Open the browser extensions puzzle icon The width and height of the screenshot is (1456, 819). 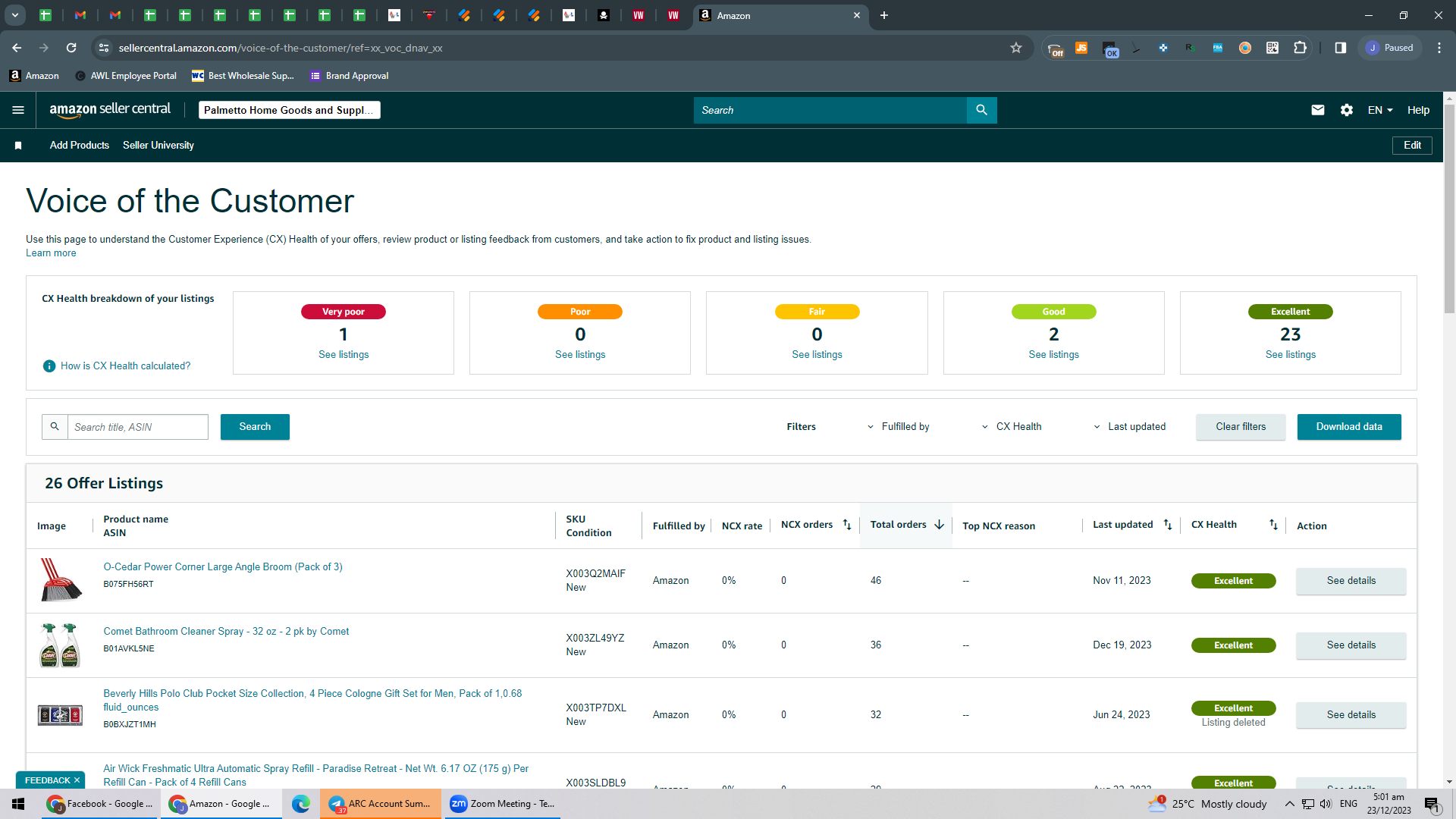[x=1300, y=48]
